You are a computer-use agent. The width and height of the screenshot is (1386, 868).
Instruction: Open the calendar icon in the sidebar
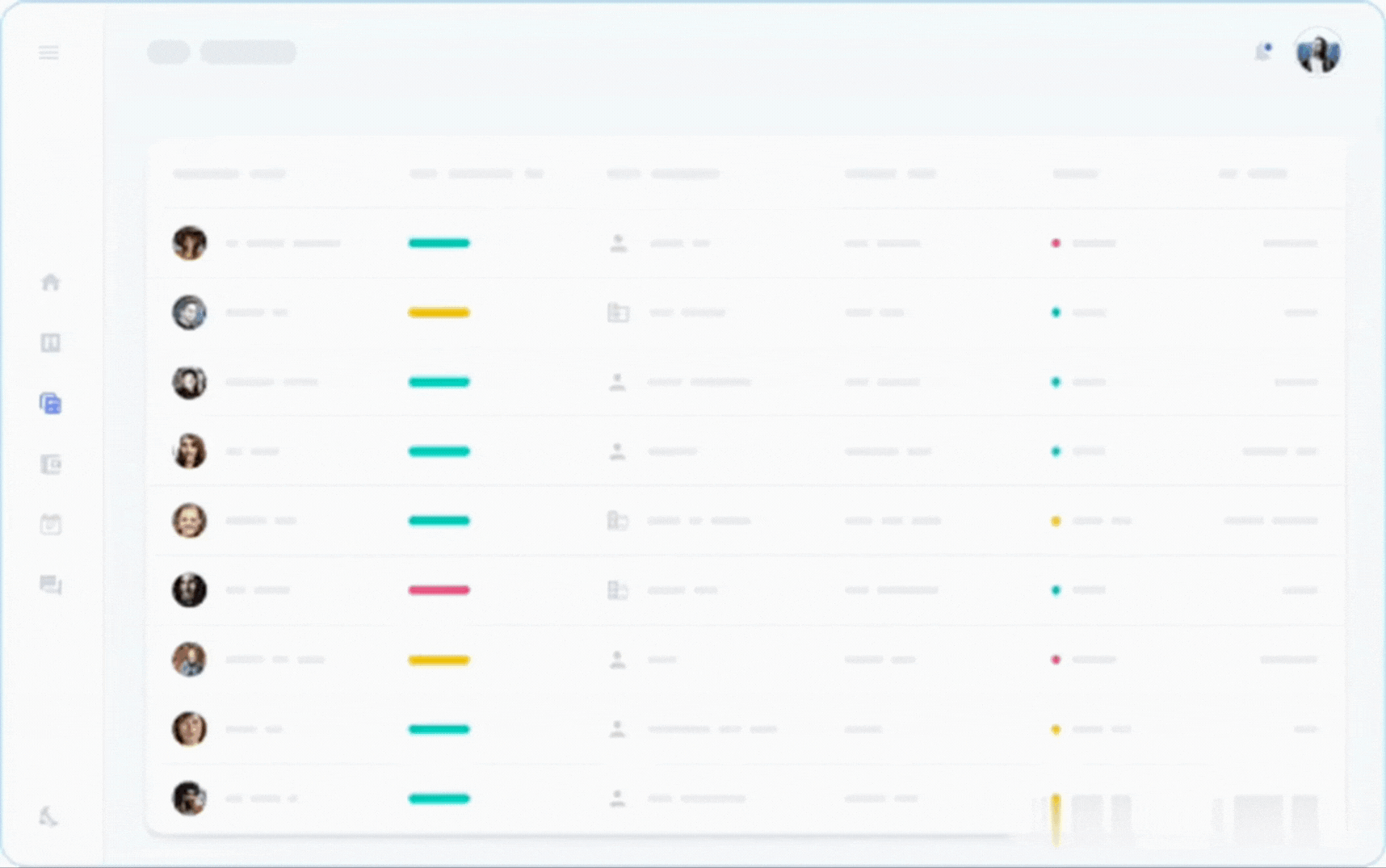51,525
